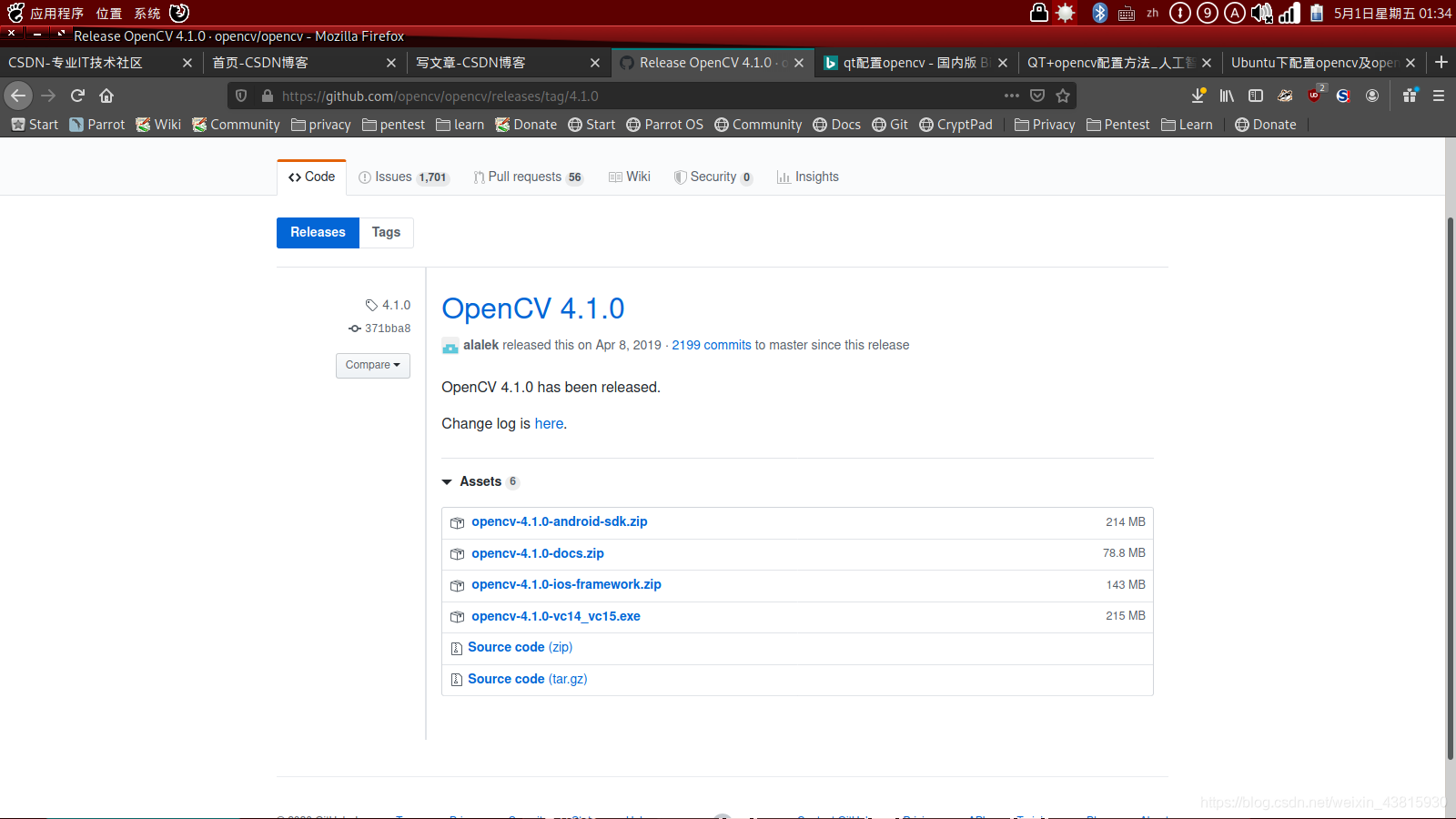
Task: Open Firefox account icon
Action: tap(1372, 96)
